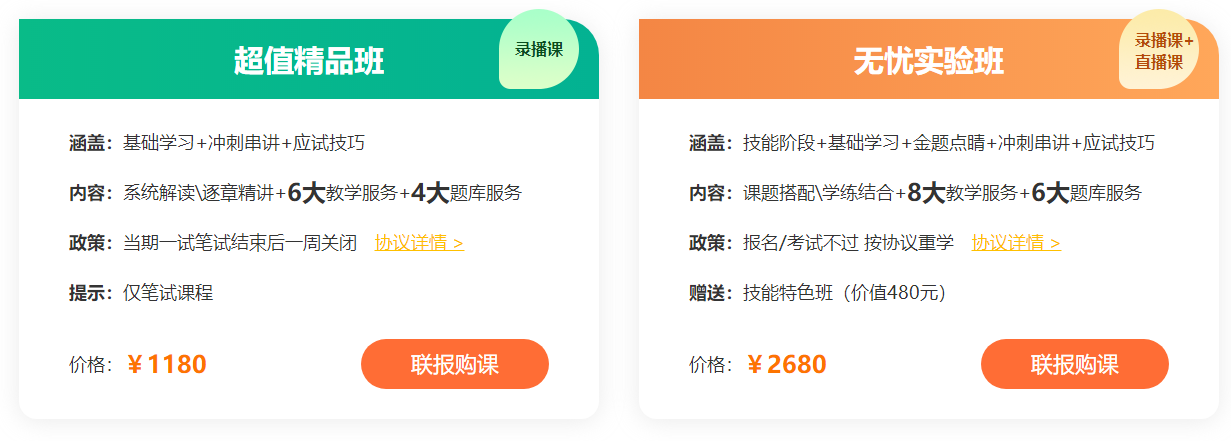Click 基础学习+冲刺串讲+应试技巧 coverage text in 超值精品班

coord(243,143)
